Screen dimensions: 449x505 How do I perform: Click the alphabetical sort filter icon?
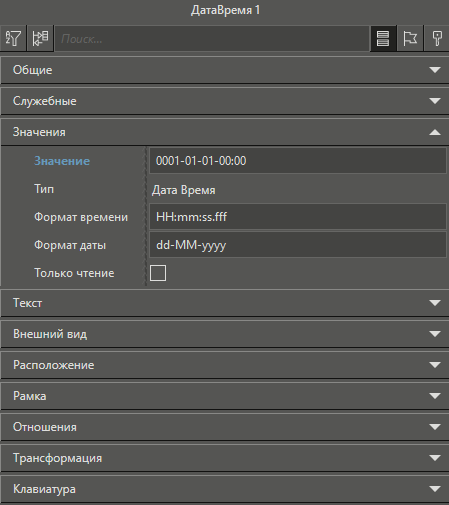coord(13,38)
